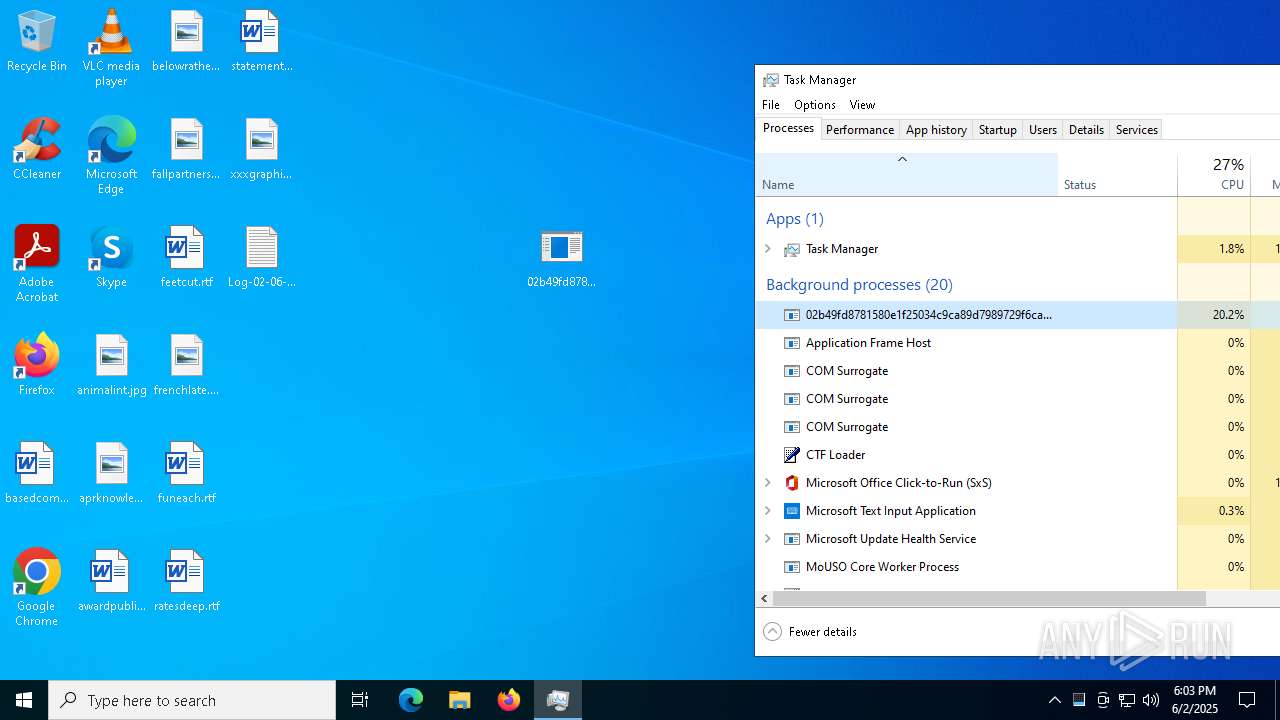Viewport: 1280px width, 720px height.
Task: Select the CCleaner desktop icon
Action: (x=37, y=149)
